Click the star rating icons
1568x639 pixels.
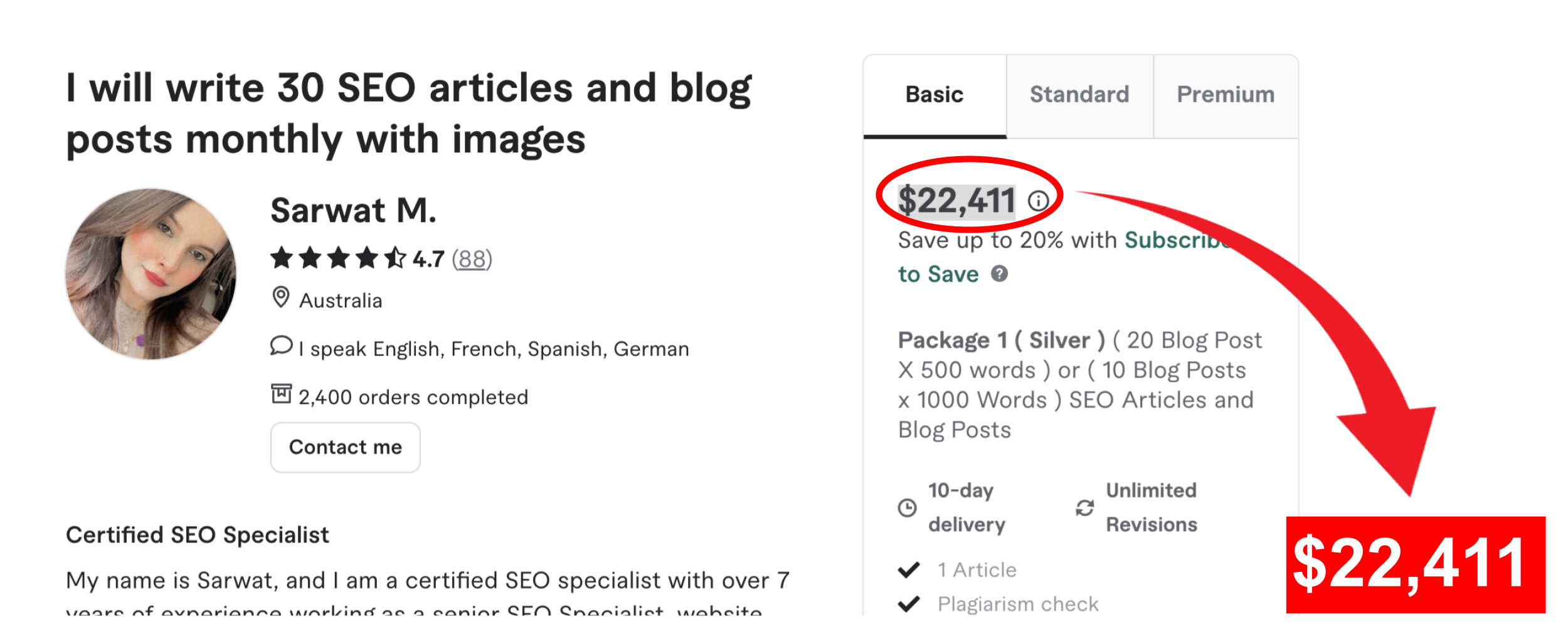pyautogui.click(x=338, y=258)
